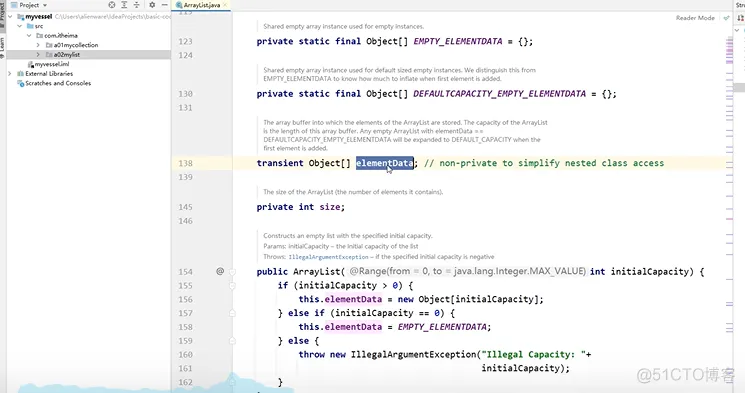The height and width of the screenshot is (393, 745).
Task: Click the fold marker at line 159
Action: pos(232,341)
